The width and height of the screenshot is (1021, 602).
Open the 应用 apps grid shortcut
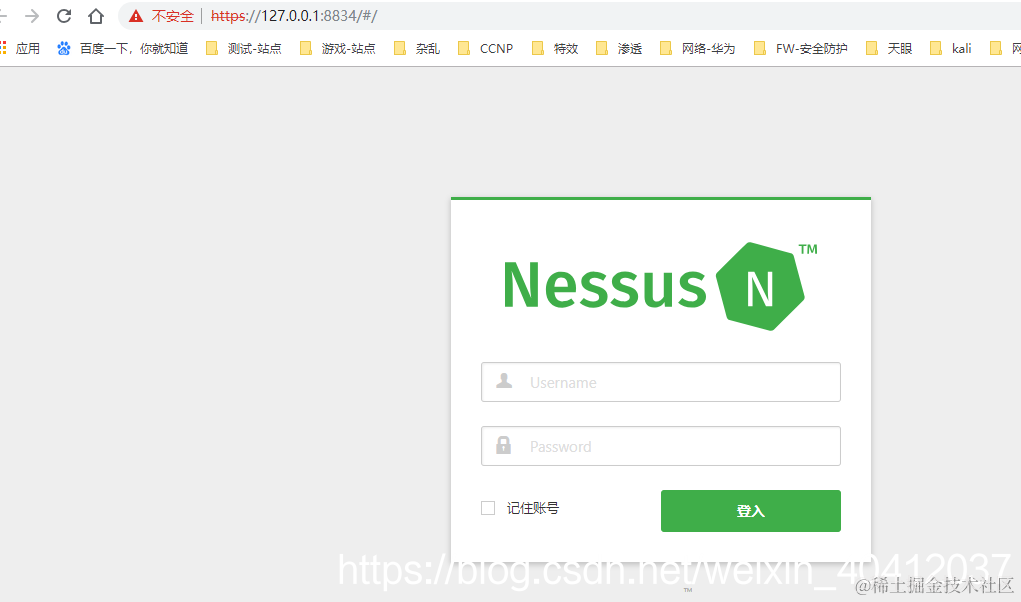pyautogui.click(x=21, y=48)
